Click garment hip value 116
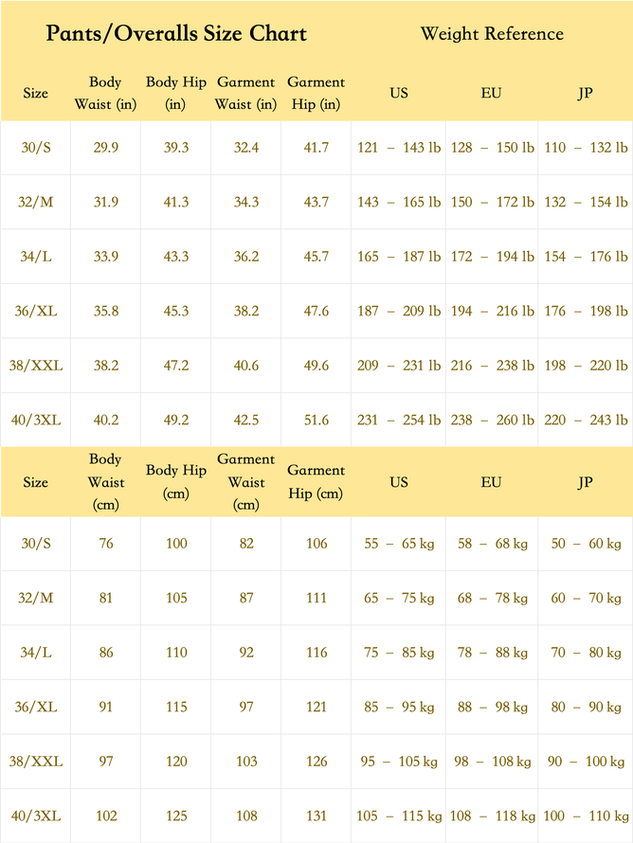Image resolution: width=633 pixels, height=843 pixels. 316,653
